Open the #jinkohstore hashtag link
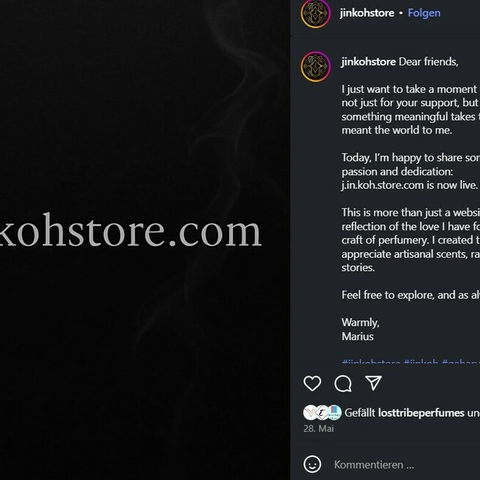Viewport: 480px width, 480px height. click(371, 363)
